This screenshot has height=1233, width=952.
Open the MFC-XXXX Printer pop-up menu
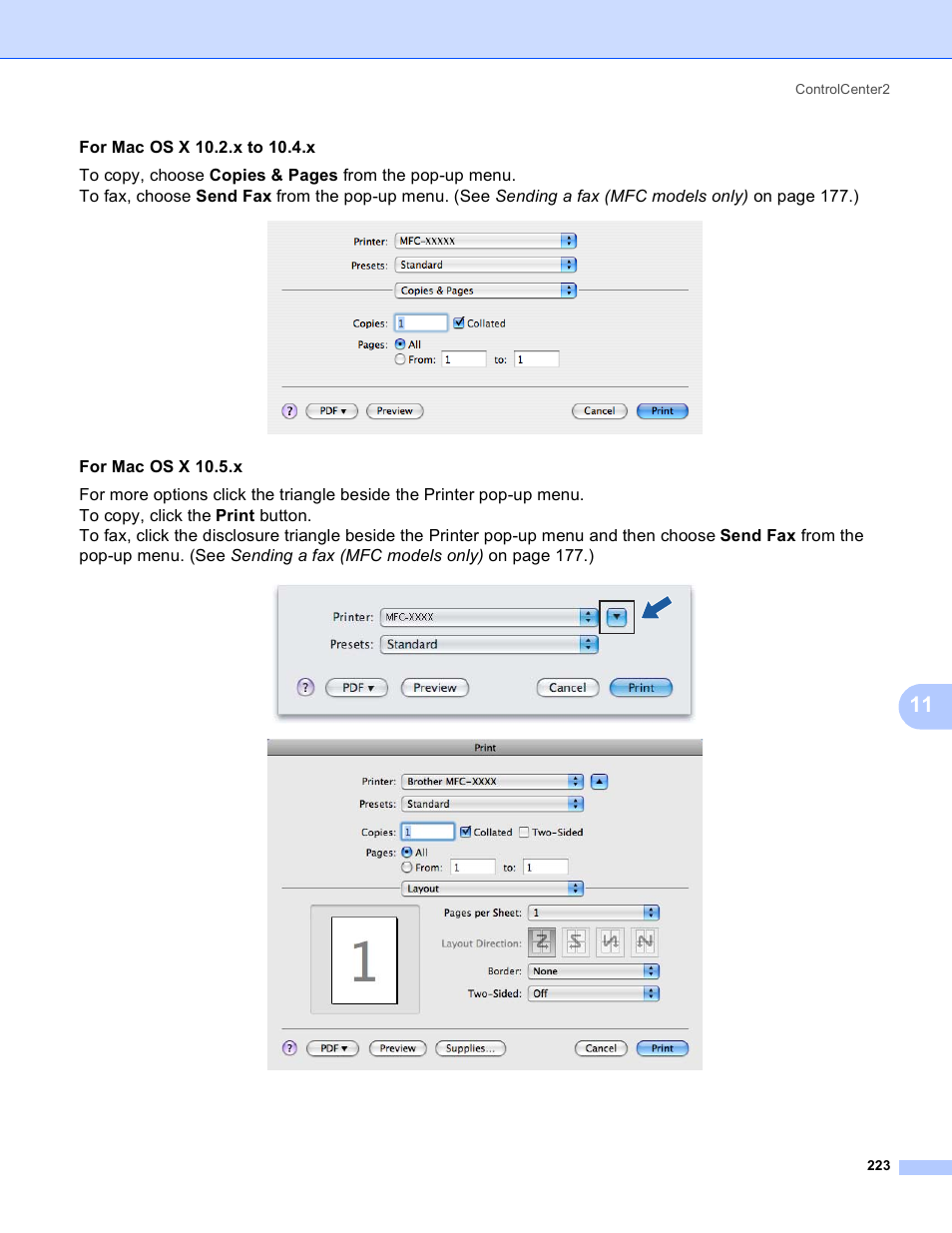point(489,617)
